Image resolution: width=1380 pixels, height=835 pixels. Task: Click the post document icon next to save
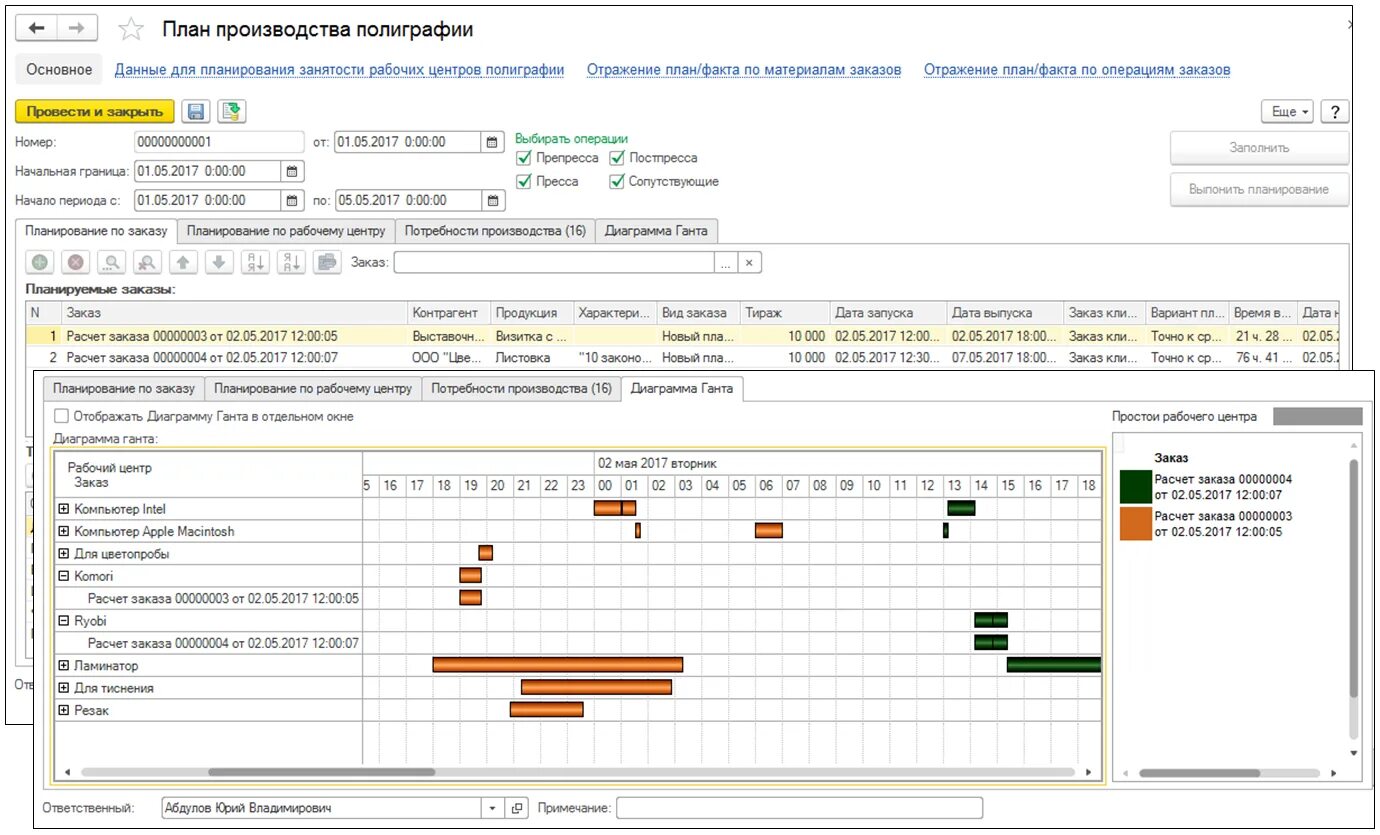232,112
